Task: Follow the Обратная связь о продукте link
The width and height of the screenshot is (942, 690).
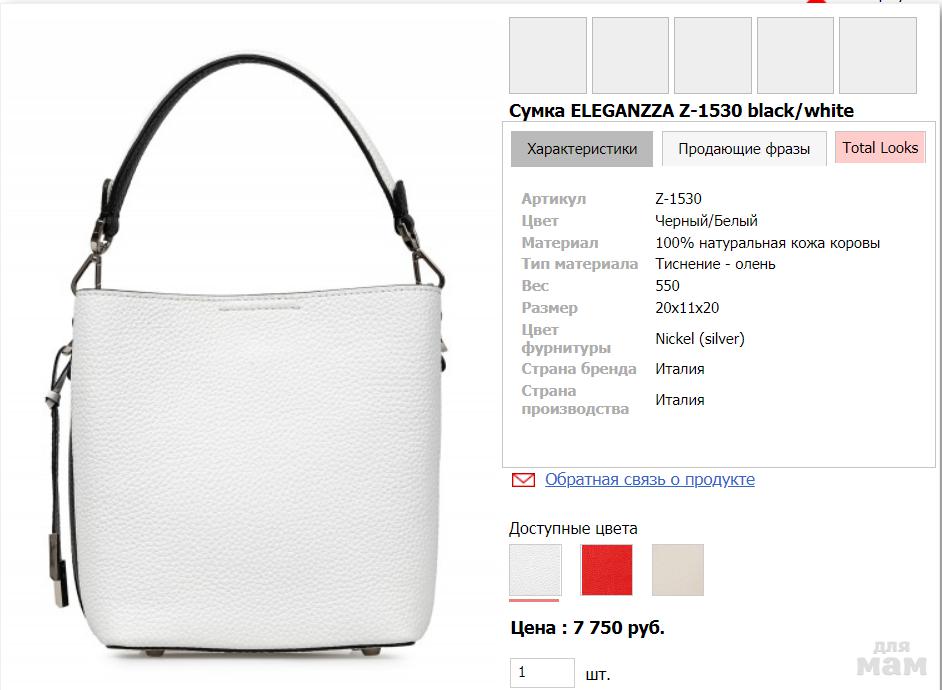Action: click(649, 479)
